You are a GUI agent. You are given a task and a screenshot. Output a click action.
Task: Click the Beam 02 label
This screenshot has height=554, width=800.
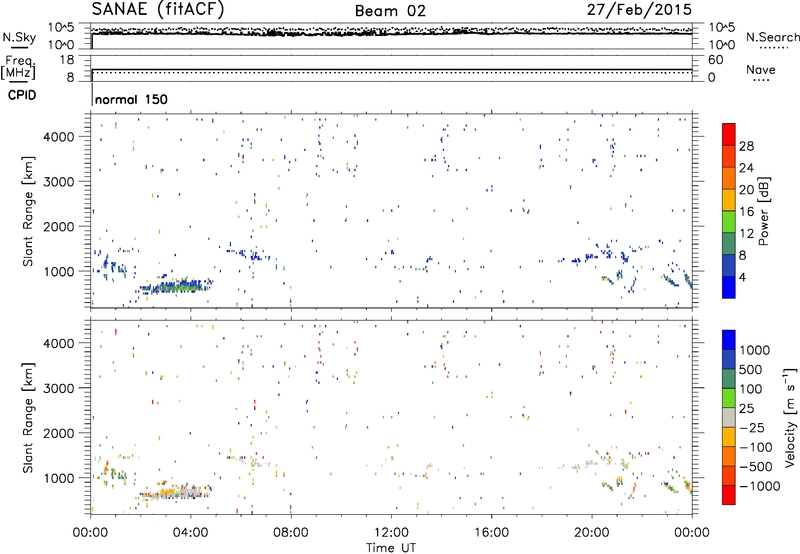tap(390, 11)
